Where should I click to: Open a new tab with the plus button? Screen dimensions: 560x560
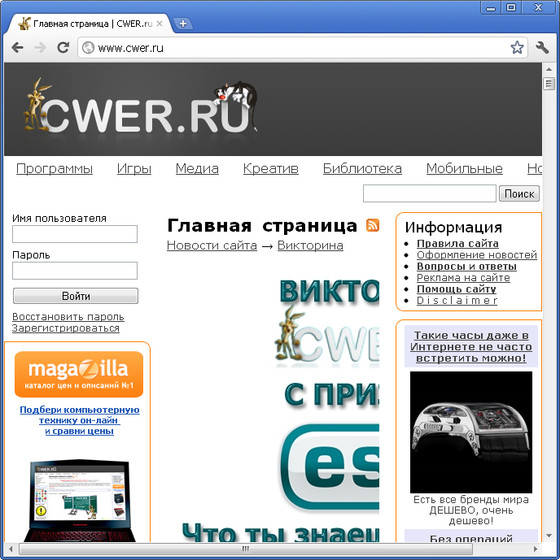[x=183, y=24]
